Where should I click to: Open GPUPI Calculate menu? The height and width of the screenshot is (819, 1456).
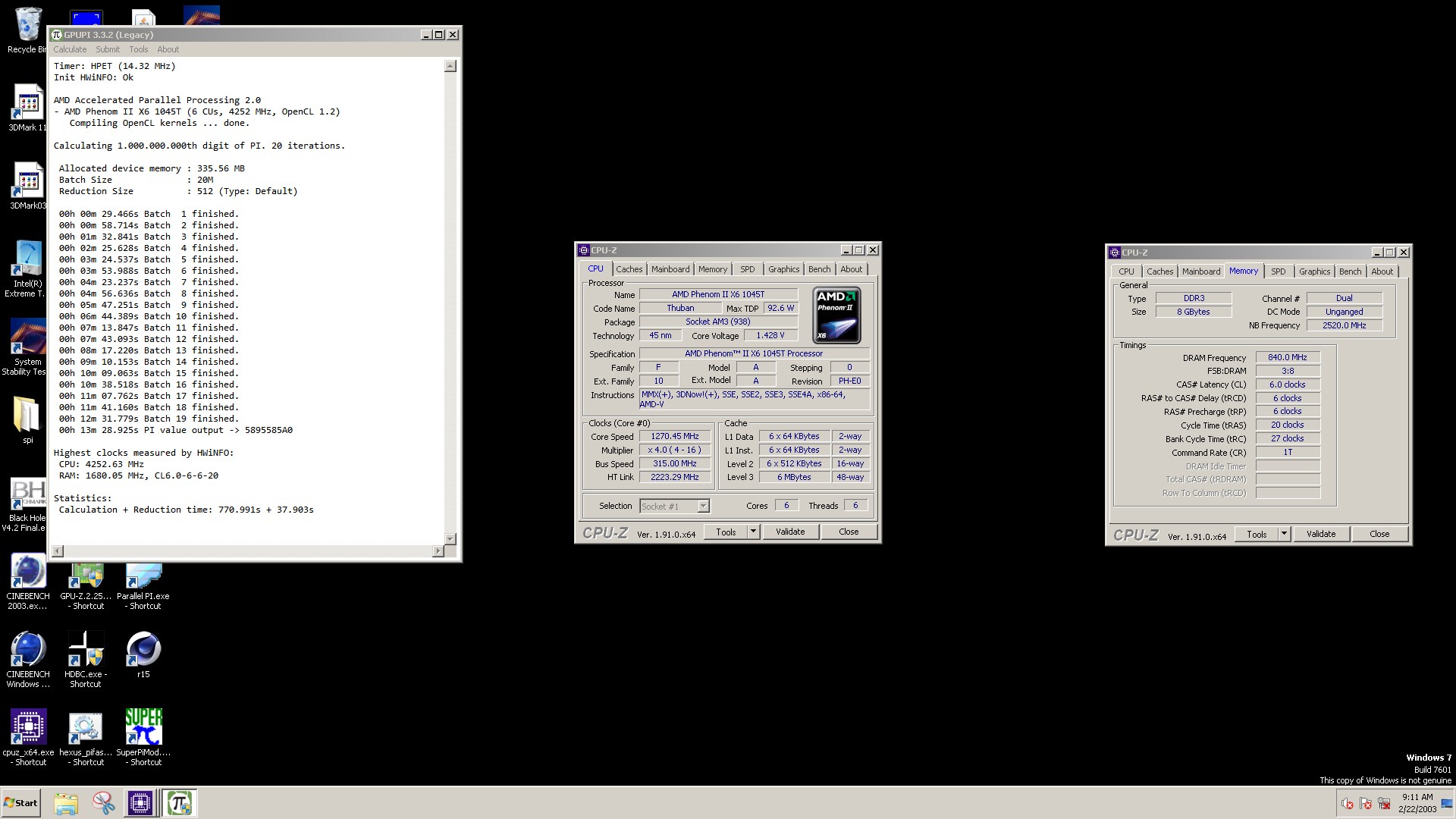[x=70, y=49]
